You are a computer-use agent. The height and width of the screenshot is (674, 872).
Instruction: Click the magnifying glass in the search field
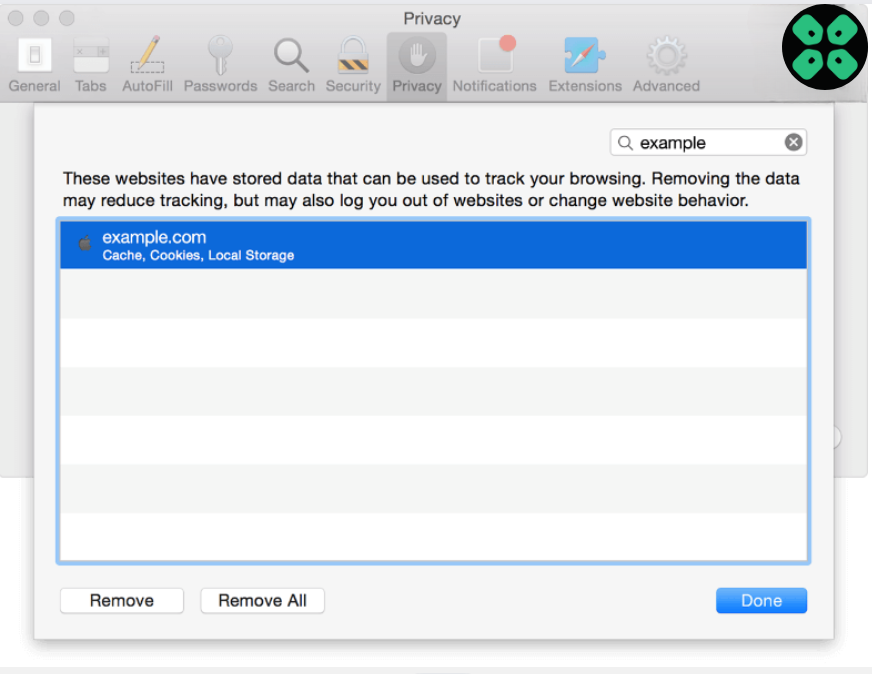pyautogui.click(x=625, y=143)
